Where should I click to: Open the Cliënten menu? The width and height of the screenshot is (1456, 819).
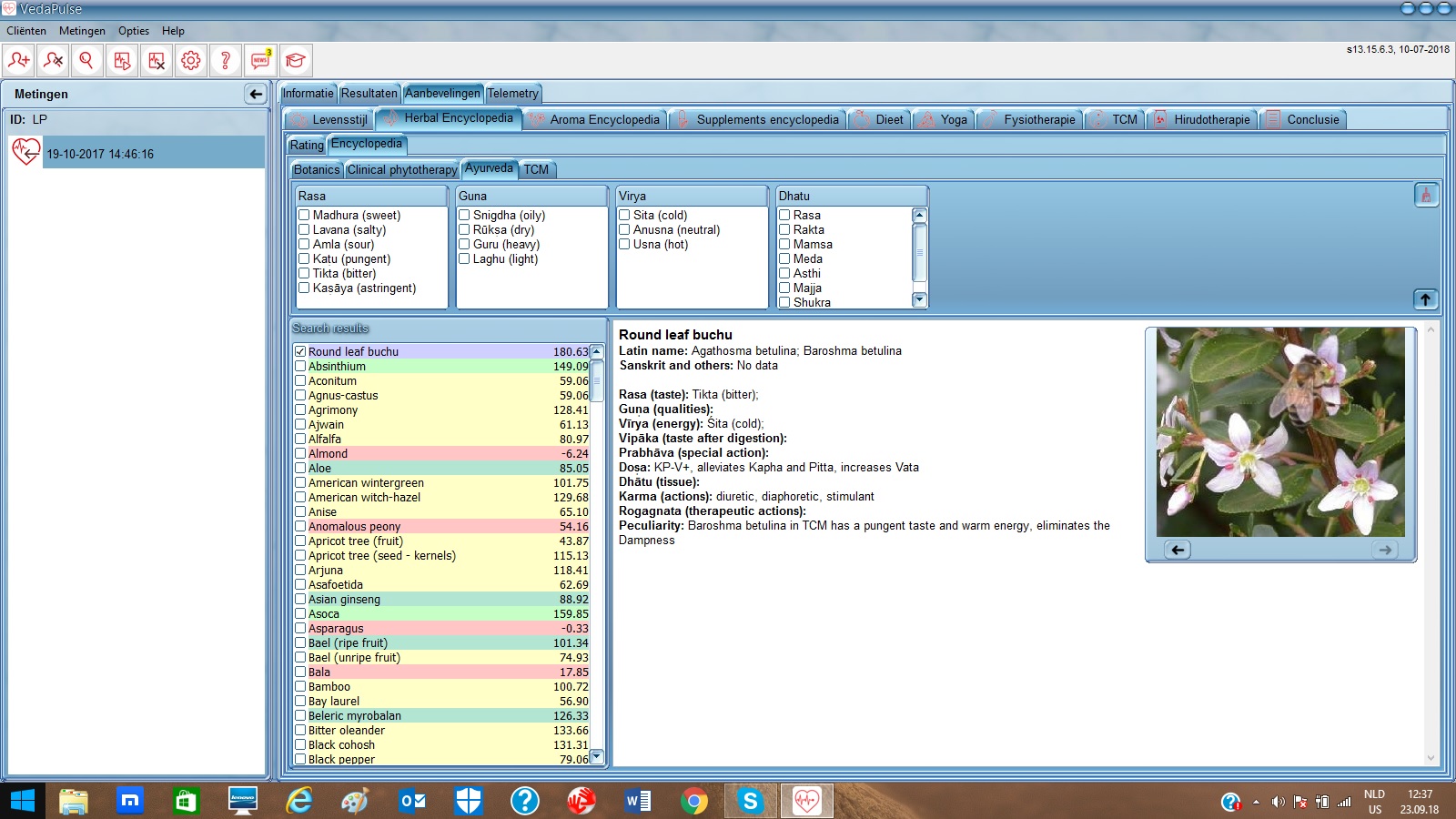[x=26, y=31]
